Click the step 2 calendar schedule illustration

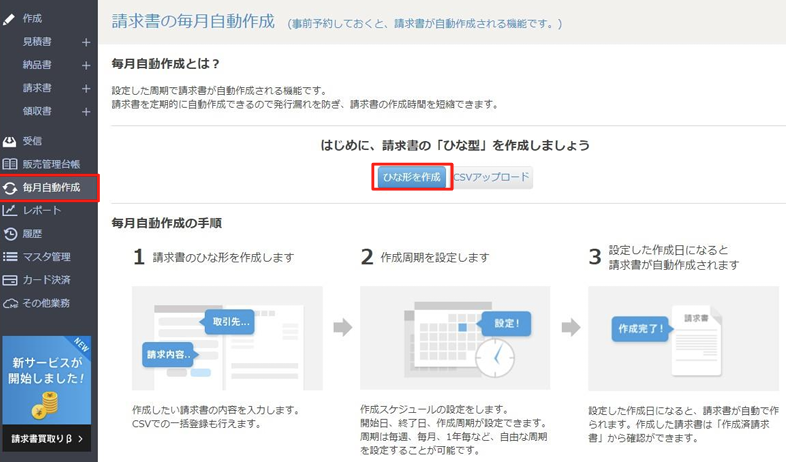pos(454,338)
